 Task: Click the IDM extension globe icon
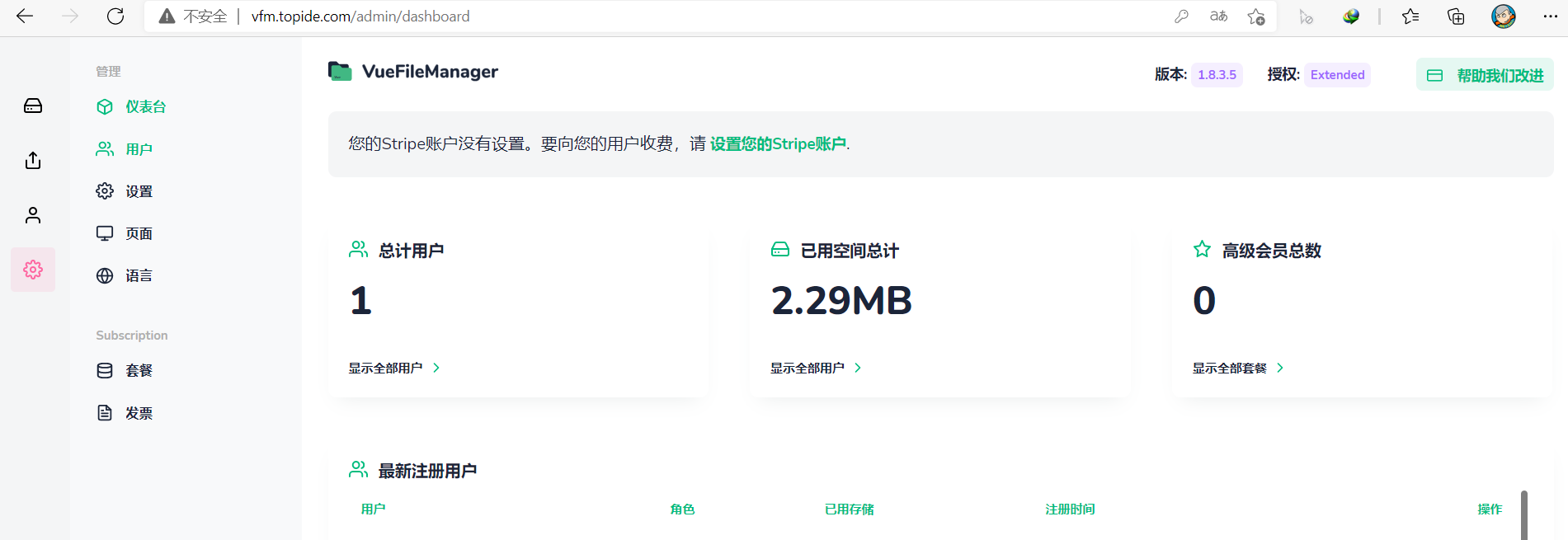1351,16
